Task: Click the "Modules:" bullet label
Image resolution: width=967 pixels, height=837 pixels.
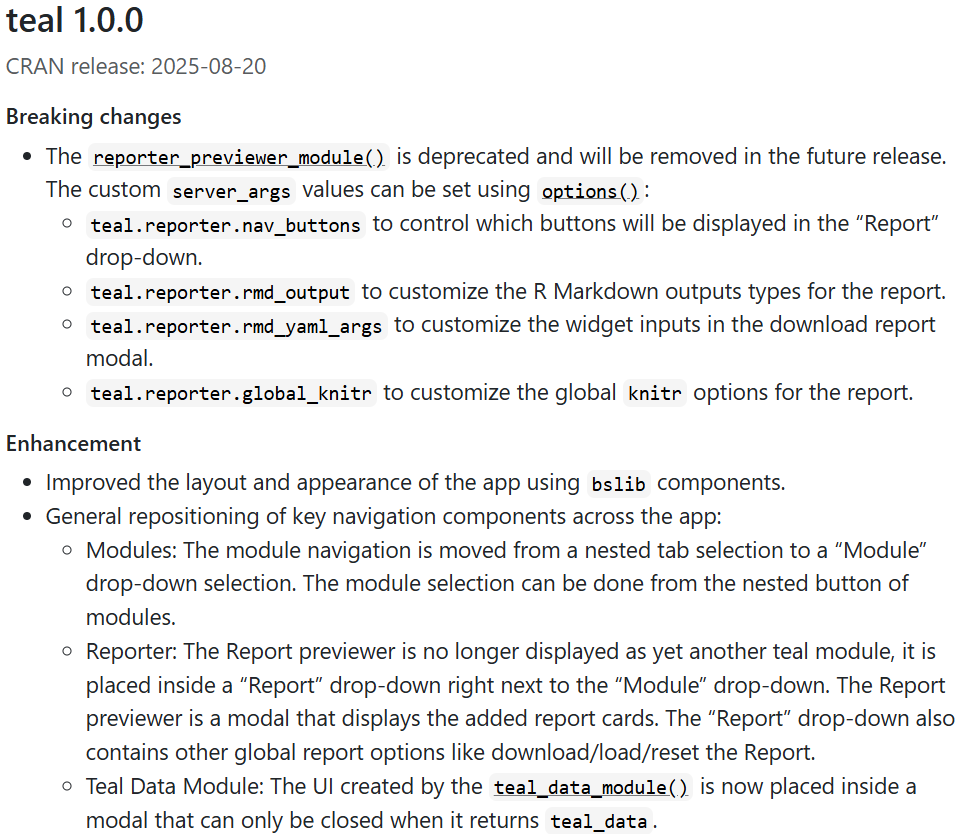Action: [x=121, y=550]
